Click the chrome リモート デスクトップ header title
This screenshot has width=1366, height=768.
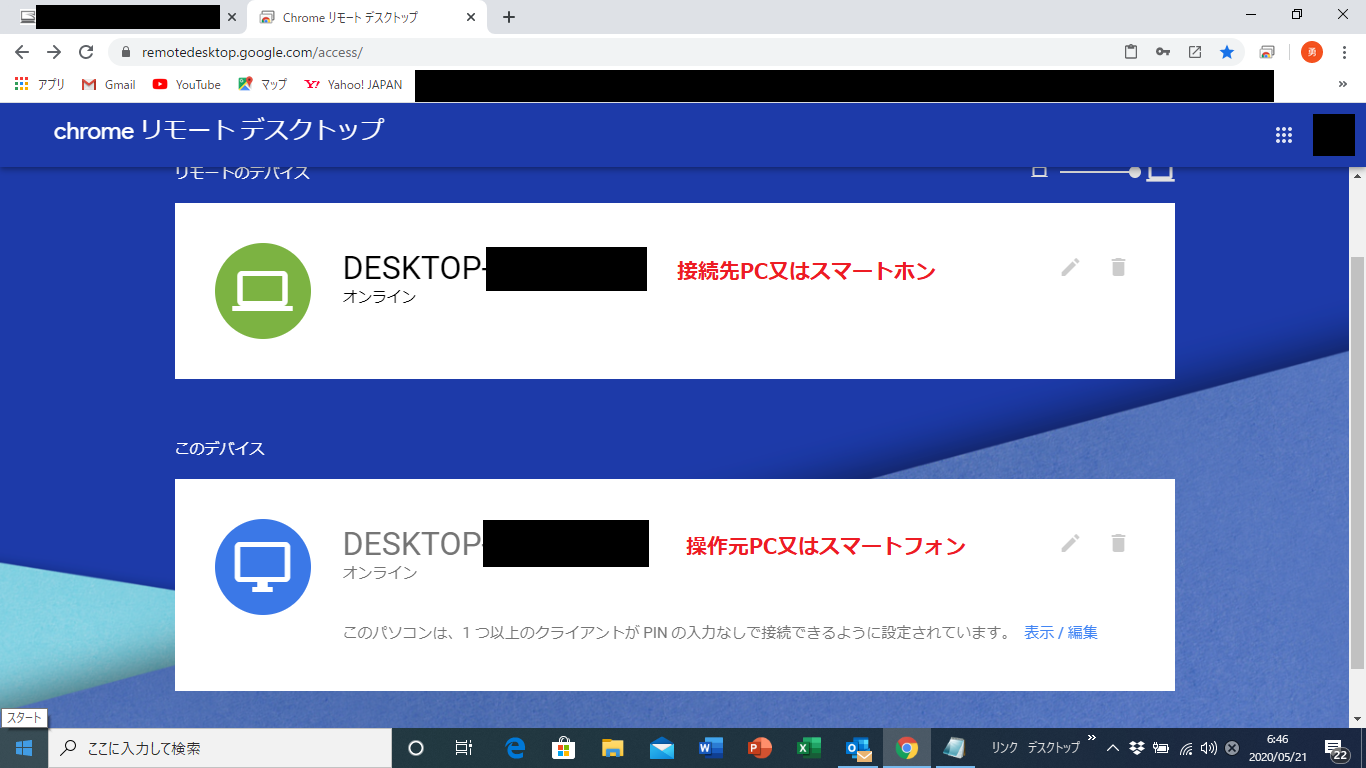coord(219,131)
